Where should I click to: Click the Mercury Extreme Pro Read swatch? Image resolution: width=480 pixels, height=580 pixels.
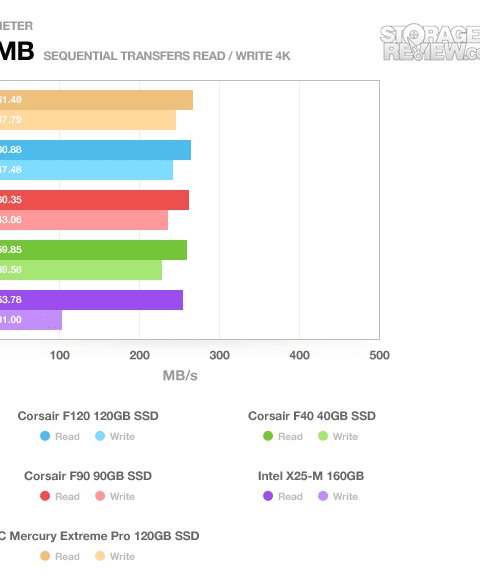45,556
